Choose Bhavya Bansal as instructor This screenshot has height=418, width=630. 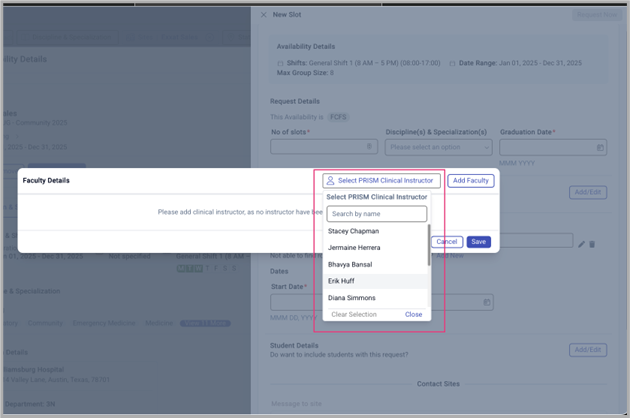[x=375, y=264]
